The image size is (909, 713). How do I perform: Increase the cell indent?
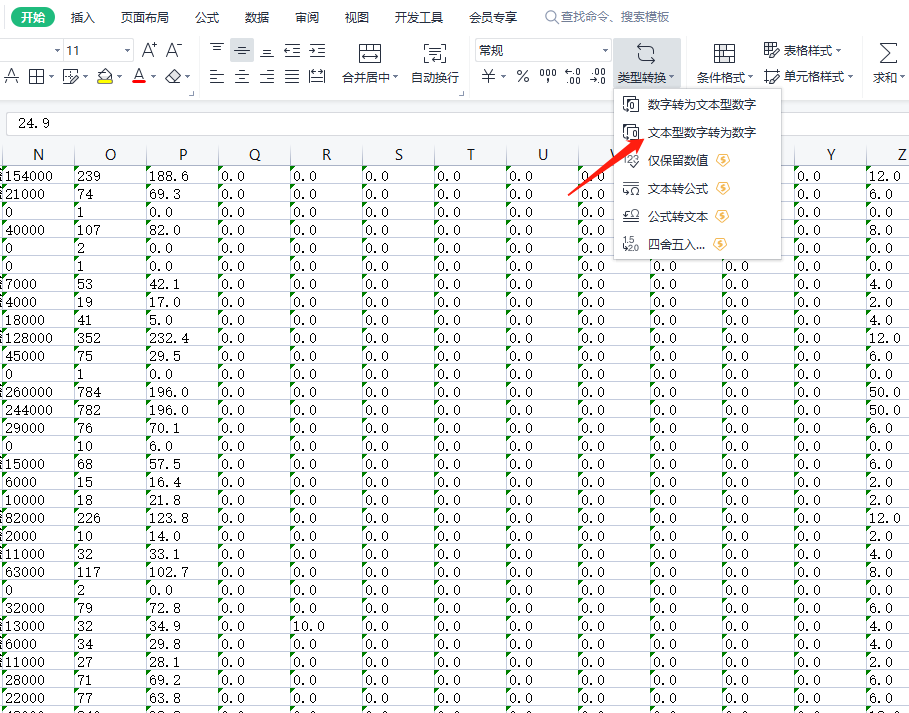(x=317, y=51)
